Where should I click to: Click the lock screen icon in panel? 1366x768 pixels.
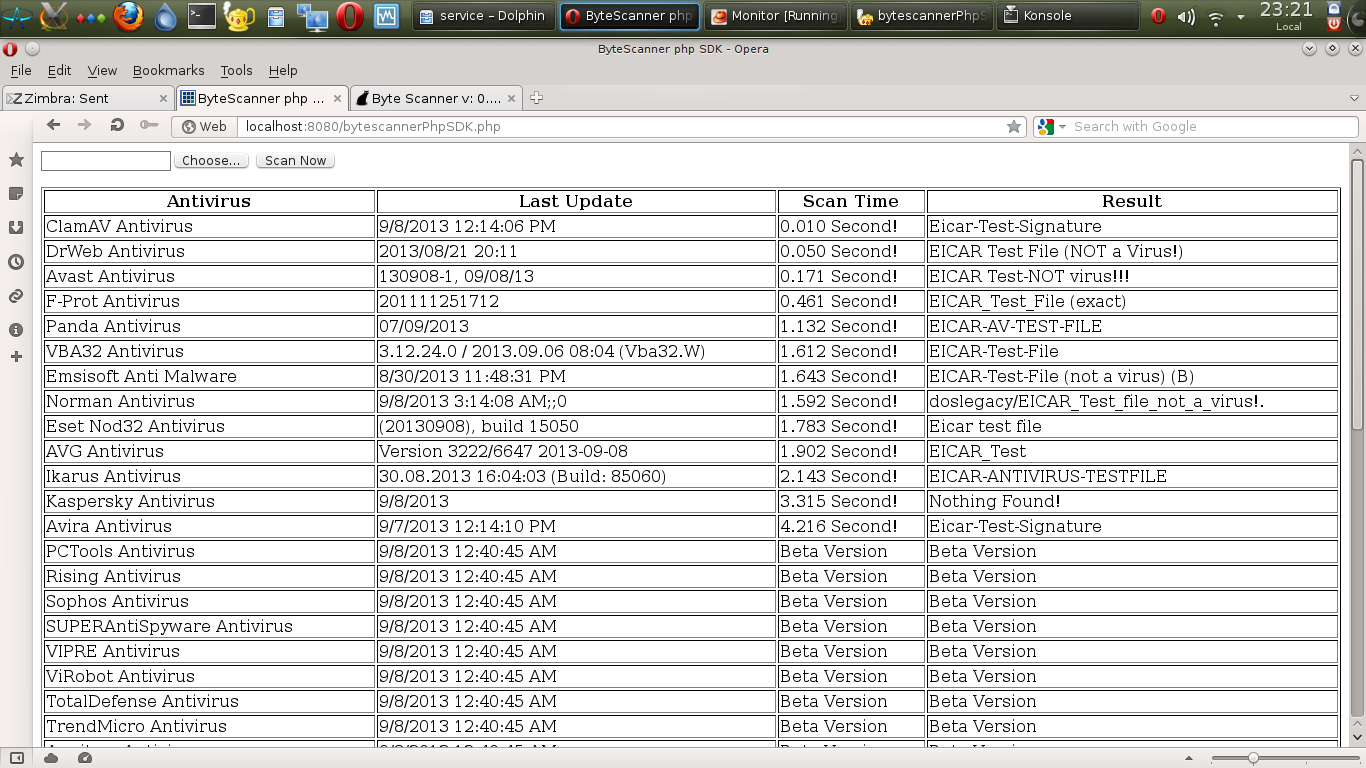click(1334, 8)
